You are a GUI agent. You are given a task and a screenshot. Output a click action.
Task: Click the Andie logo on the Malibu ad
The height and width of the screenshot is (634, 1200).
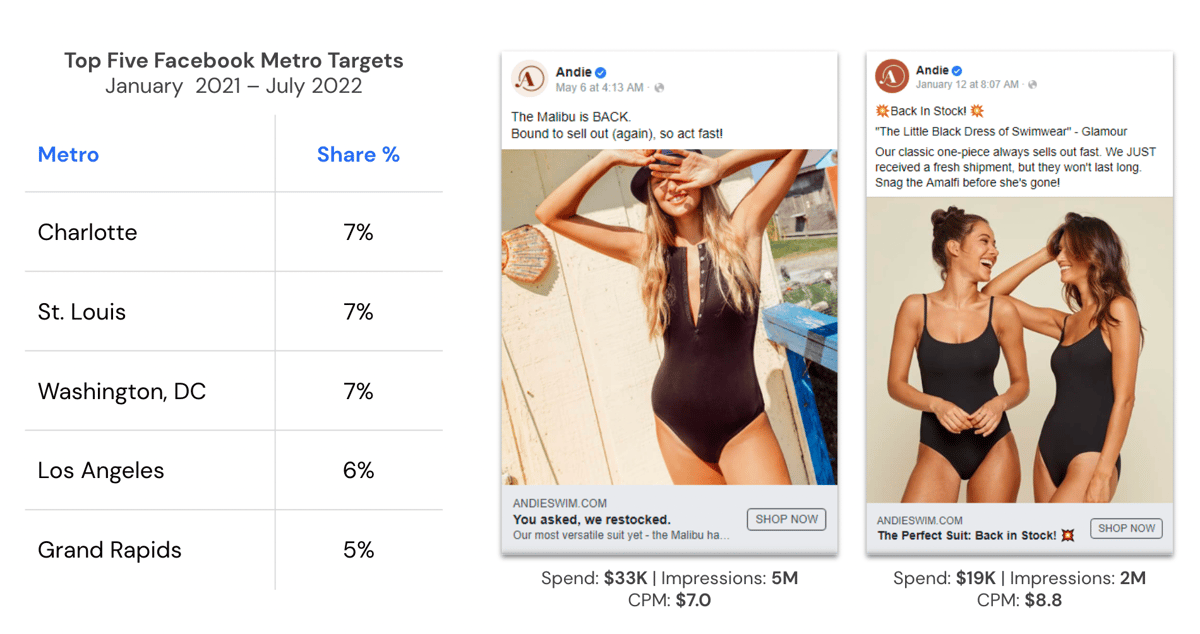point(528,78)
